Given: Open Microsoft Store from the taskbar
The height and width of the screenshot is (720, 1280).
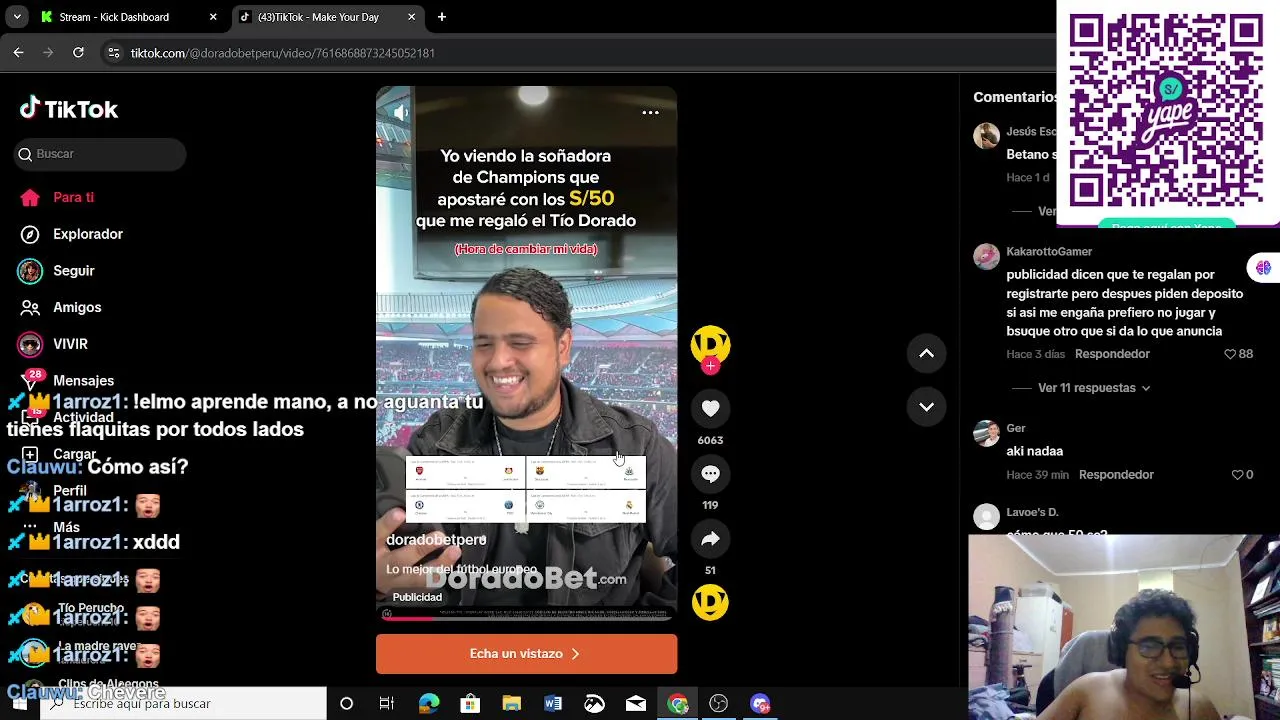Looking at the screenshot, I should tap(470, 704).
